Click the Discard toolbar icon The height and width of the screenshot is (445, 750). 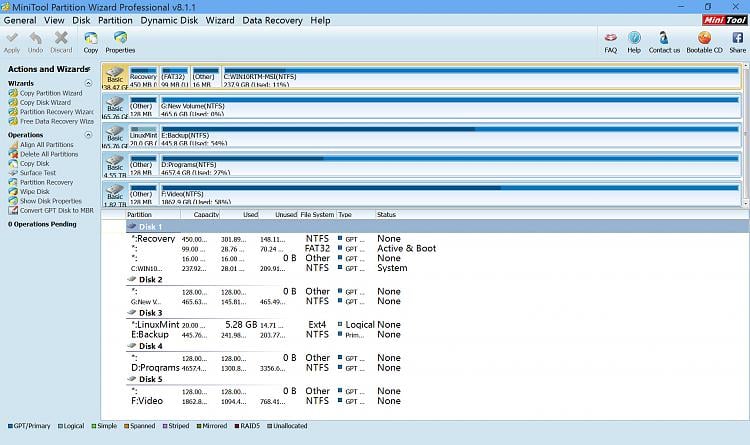coord(61,42)
